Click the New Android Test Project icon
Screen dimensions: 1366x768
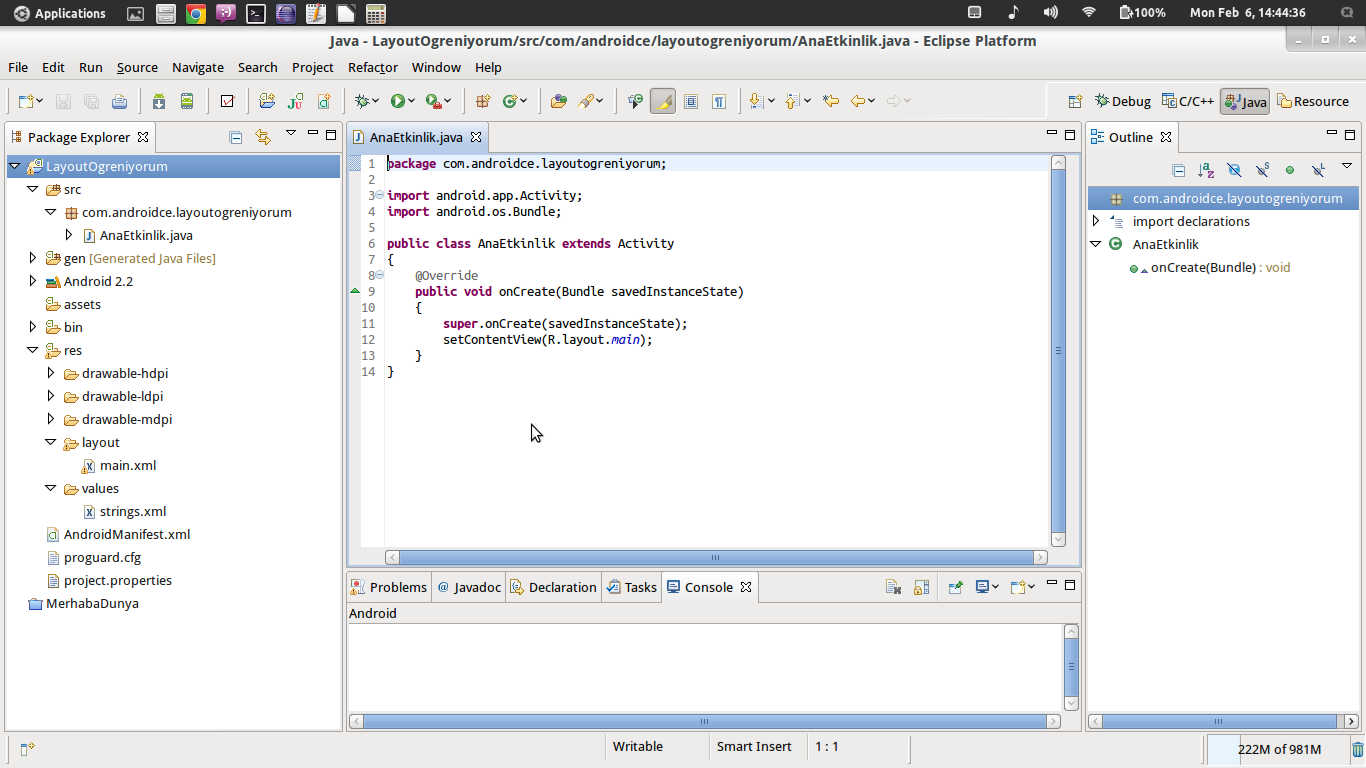click(295, 101)
